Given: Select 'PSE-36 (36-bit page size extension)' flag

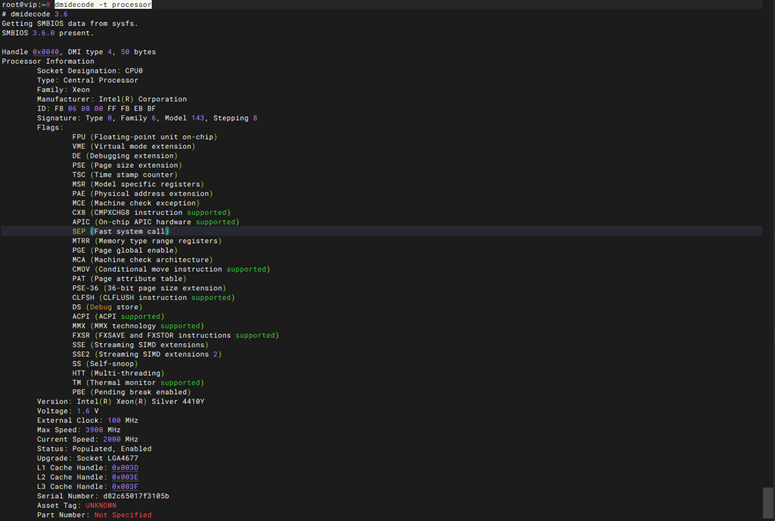Looking at the screenshot, I should (x=149, y=288).
